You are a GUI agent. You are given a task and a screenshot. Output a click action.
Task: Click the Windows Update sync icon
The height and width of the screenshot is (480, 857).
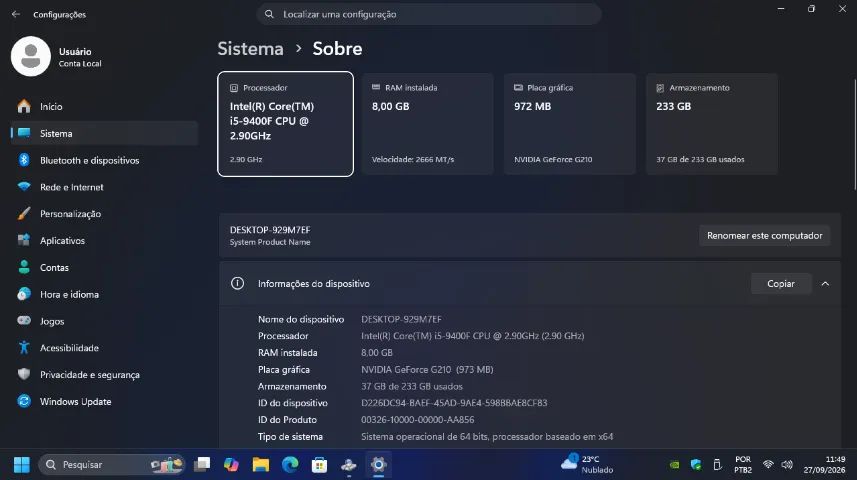tap(24, 401)
